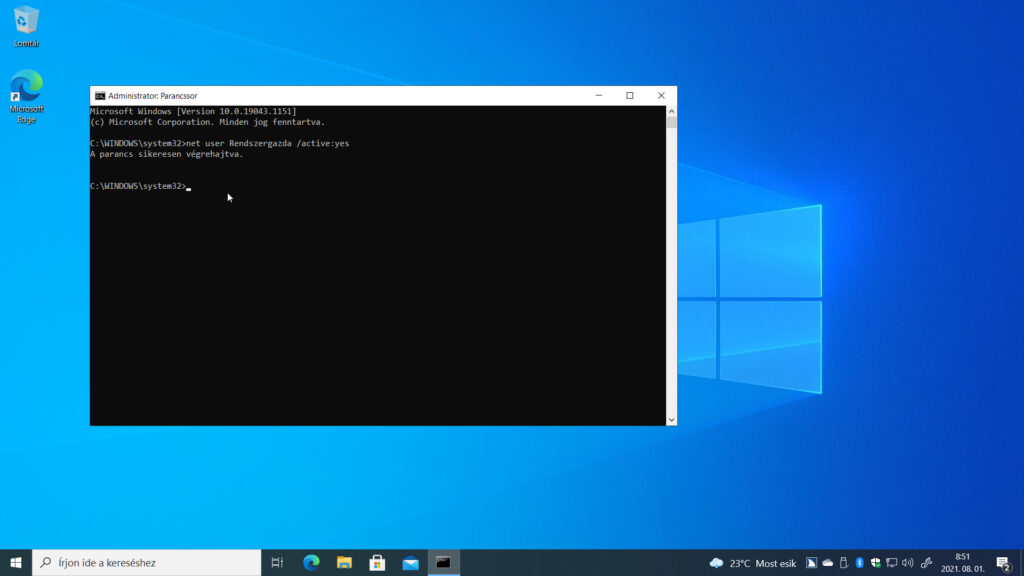Click the taskbar search box

tap(146, 562)
